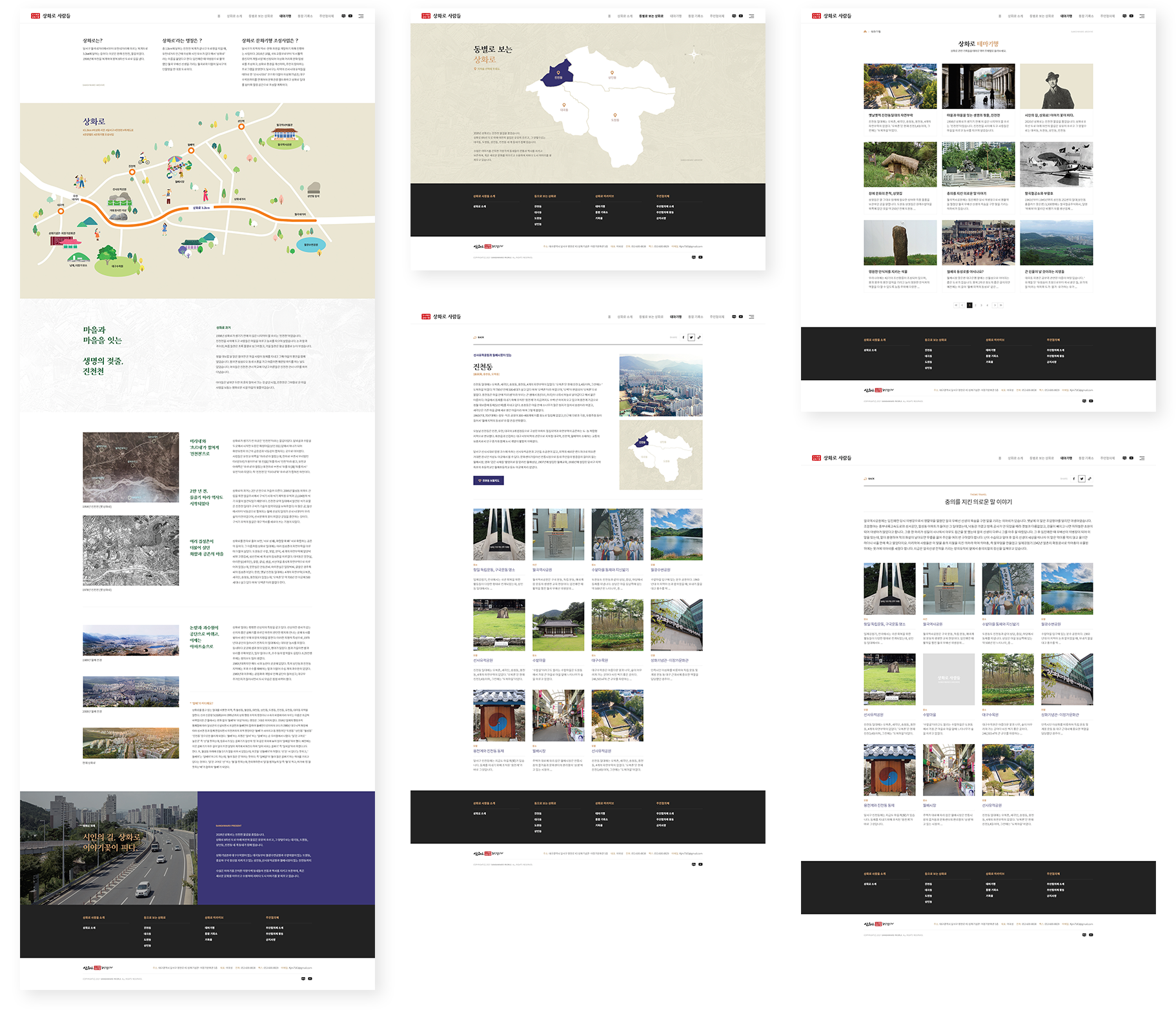Open hamburger menu on left home page
This screenshot has width=1176, height=1010.
coord(361,16)
